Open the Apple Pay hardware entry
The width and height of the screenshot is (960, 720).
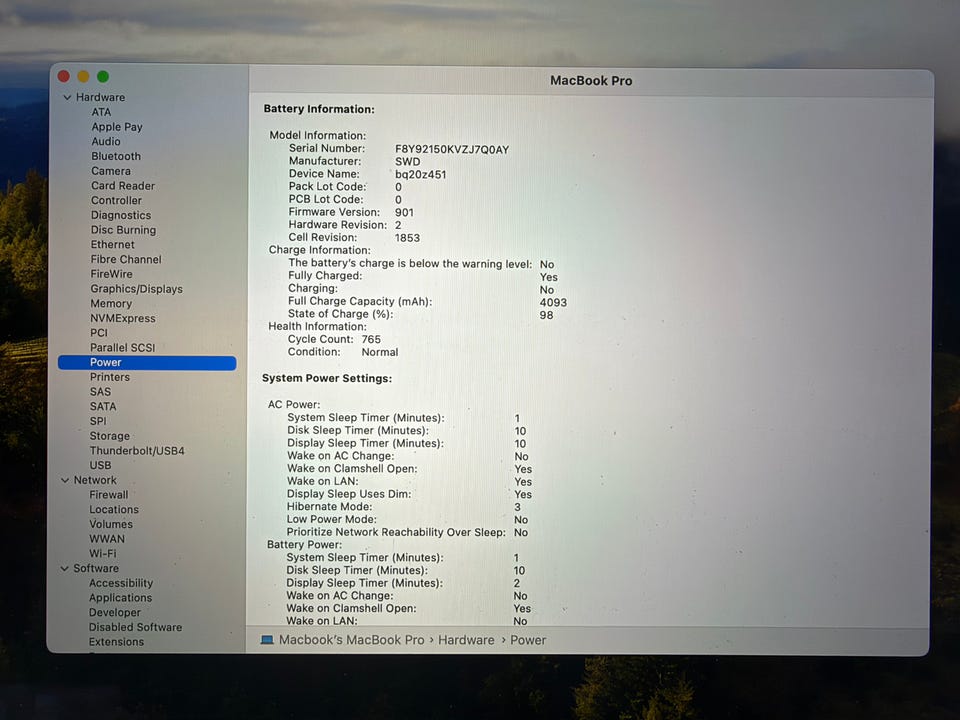[x=117, y=127]
